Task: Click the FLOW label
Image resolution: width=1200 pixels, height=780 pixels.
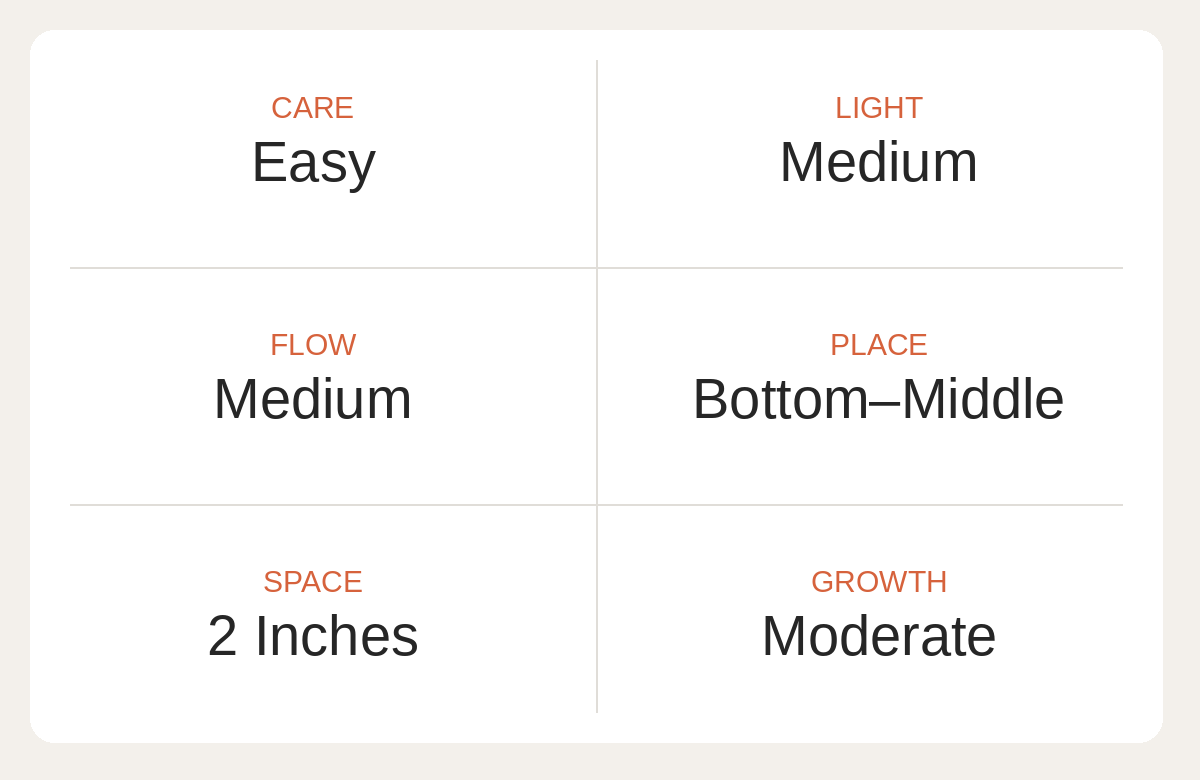Action: click(313, 345)
